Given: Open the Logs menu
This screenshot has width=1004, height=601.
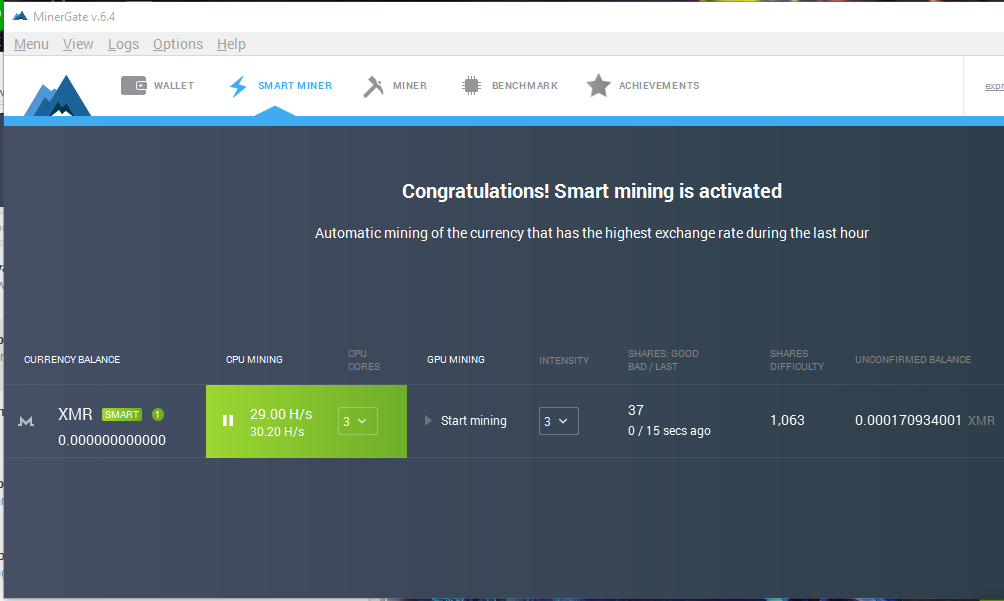Looking at the screenshot, I should (x=123, y=44).
